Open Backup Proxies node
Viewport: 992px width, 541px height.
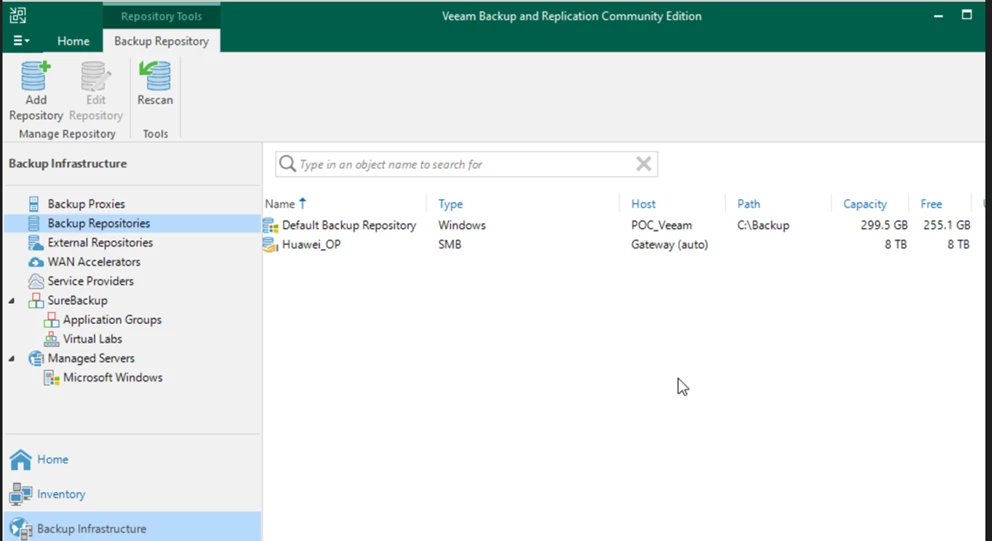(x=86, y=204)
